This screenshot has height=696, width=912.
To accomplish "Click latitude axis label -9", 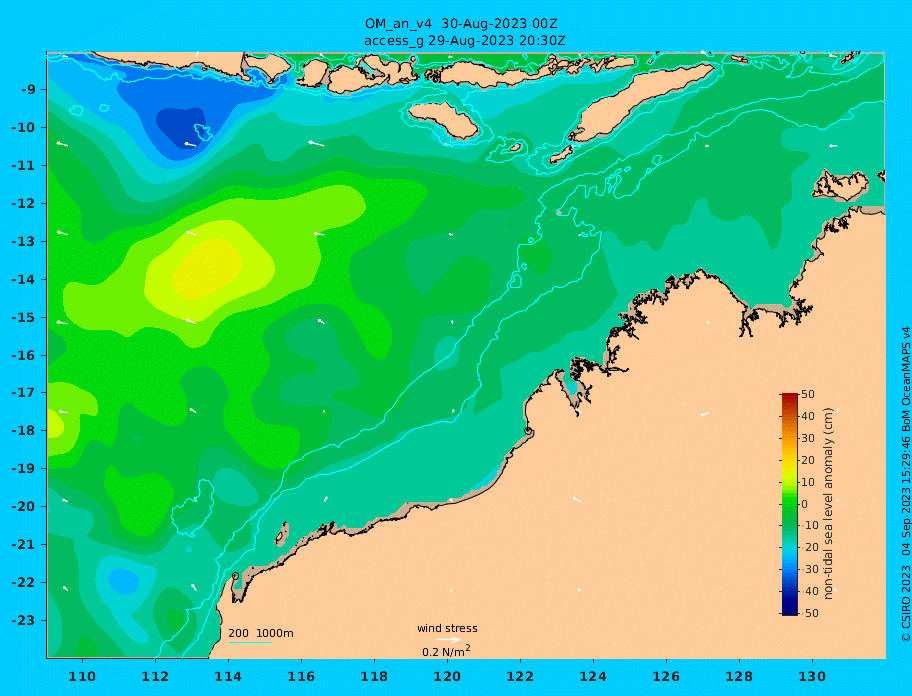I will pyautogui.click(x=28, y=90).
